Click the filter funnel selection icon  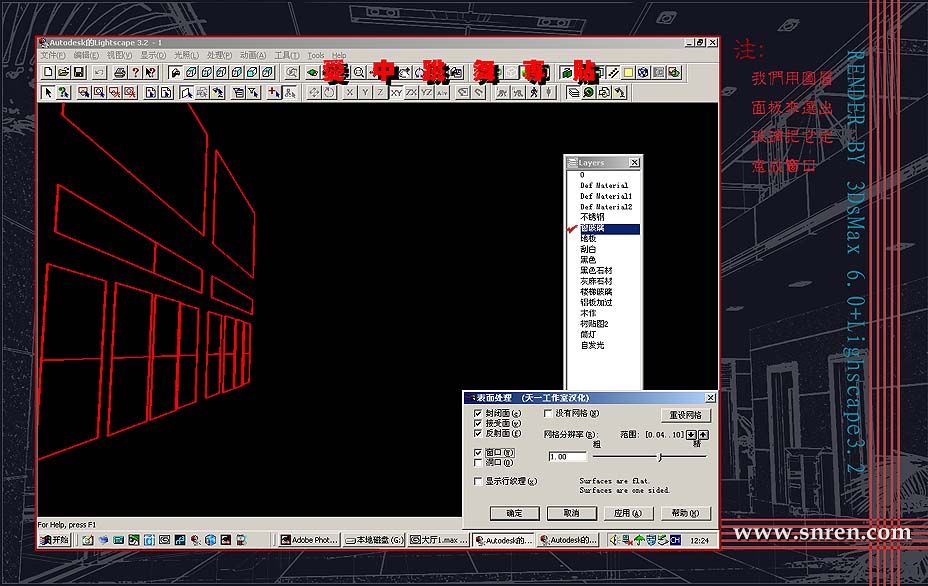253,92
